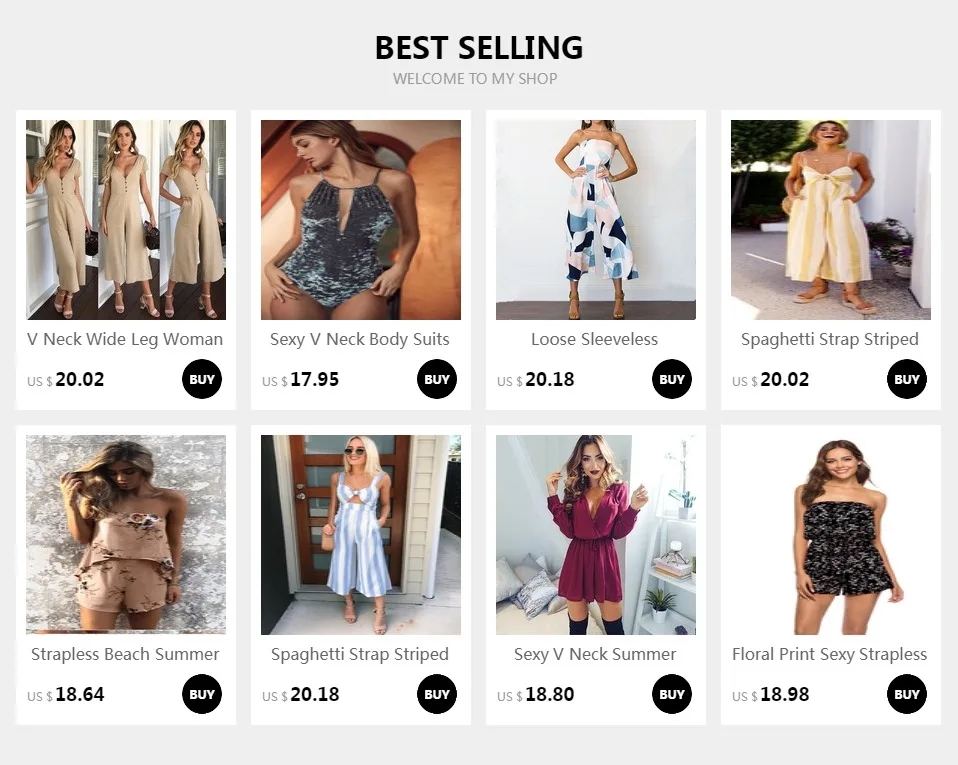
Task: Click BUY for Sexy V Neck Summer romper
Action: point(672,694)
